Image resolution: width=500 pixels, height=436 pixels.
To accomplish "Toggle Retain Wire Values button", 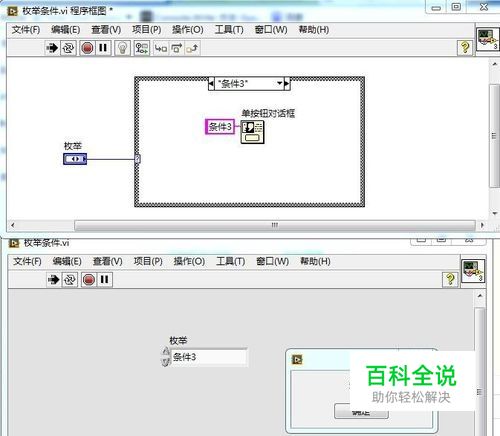I will (x=142, y=48).
